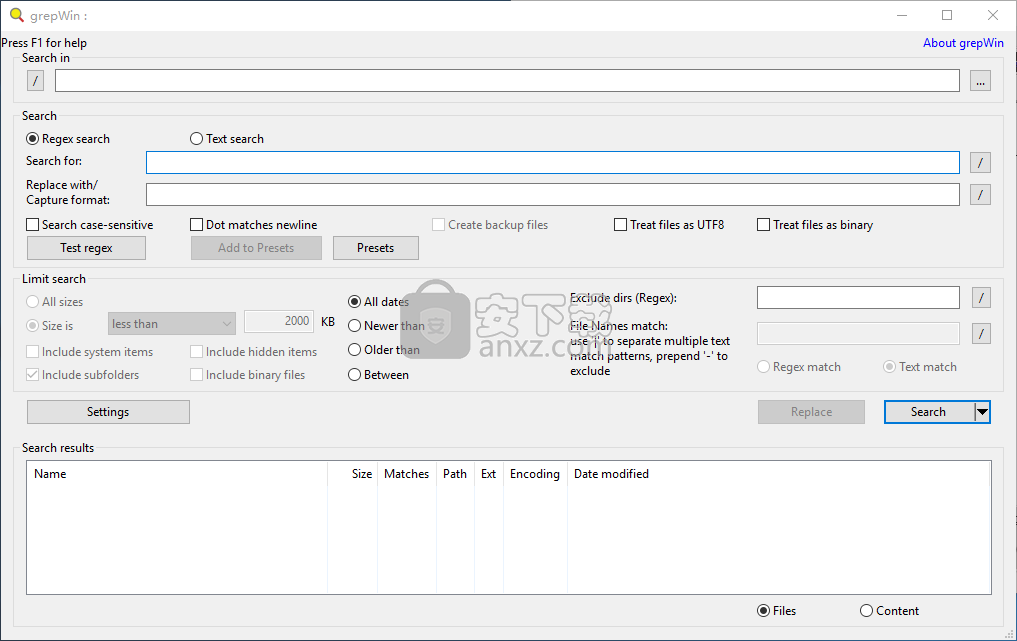The width and height of the screenshot is (1017, 641).
Task: Sort results by Matches column
Action: pos(407,474)
